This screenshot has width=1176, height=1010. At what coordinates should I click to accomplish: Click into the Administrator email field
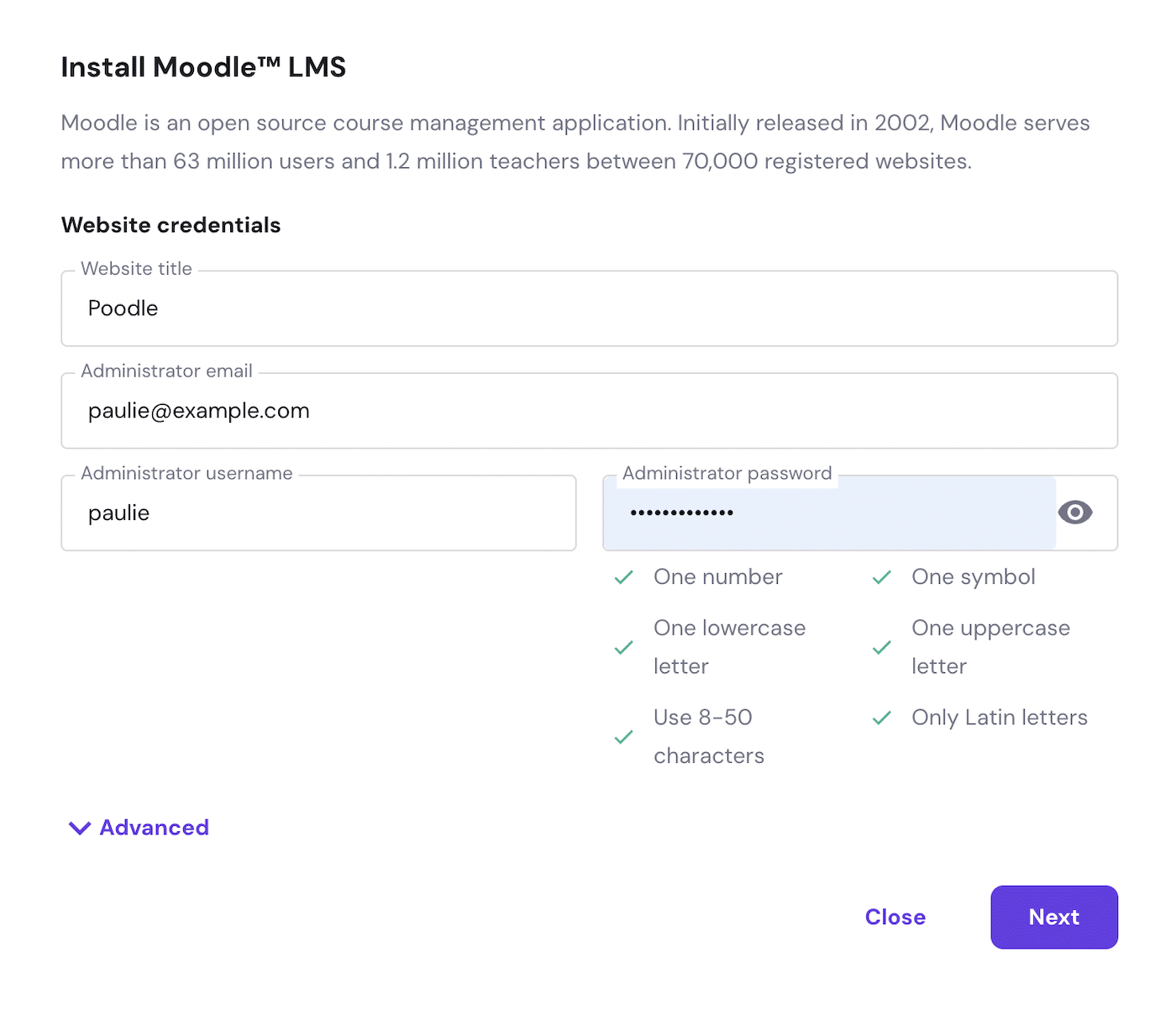click(588, 412)
